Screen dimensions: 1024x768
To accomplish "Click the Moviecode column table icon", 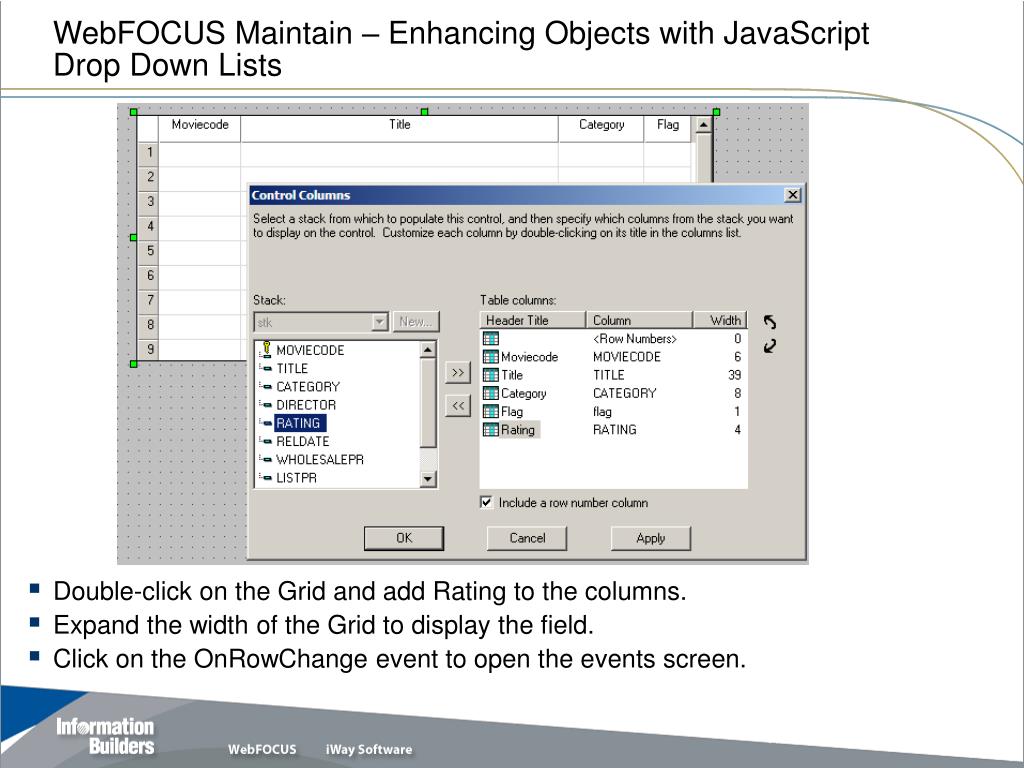I will (490, 357).
